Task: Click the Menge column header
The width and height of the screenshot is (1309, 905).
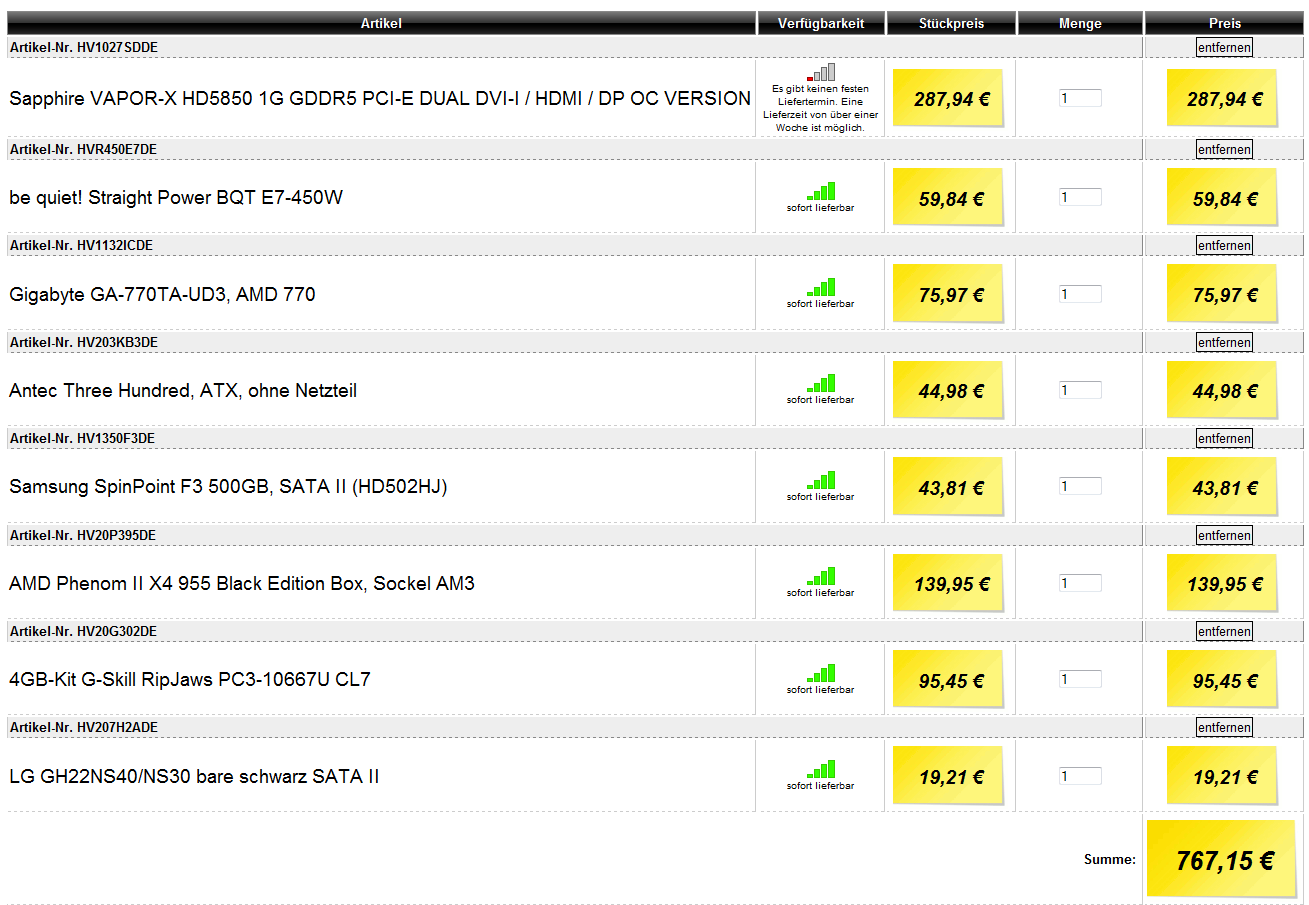Action: pos(1080,23)
